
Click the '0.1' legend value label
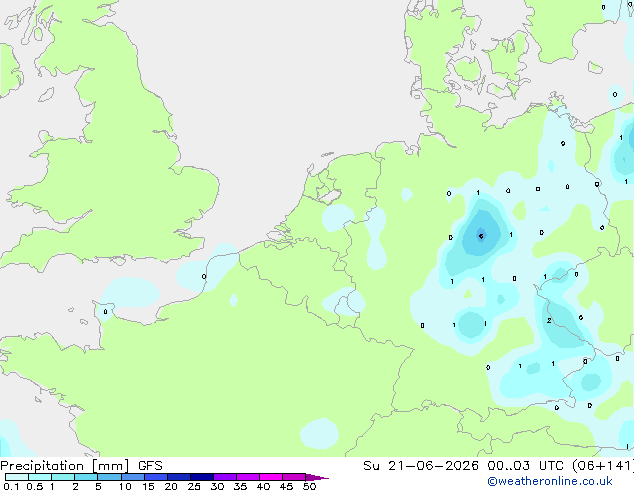tap(11, 486)
